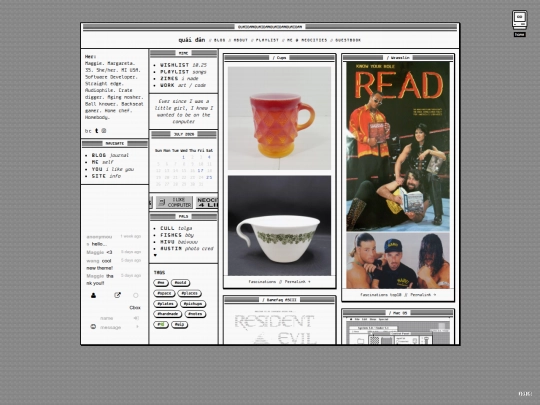Image resolution: width=540 pixels, height=405 pixels.
Task: Click the Cbox user profile icon
Action: [x=93, y=295]
